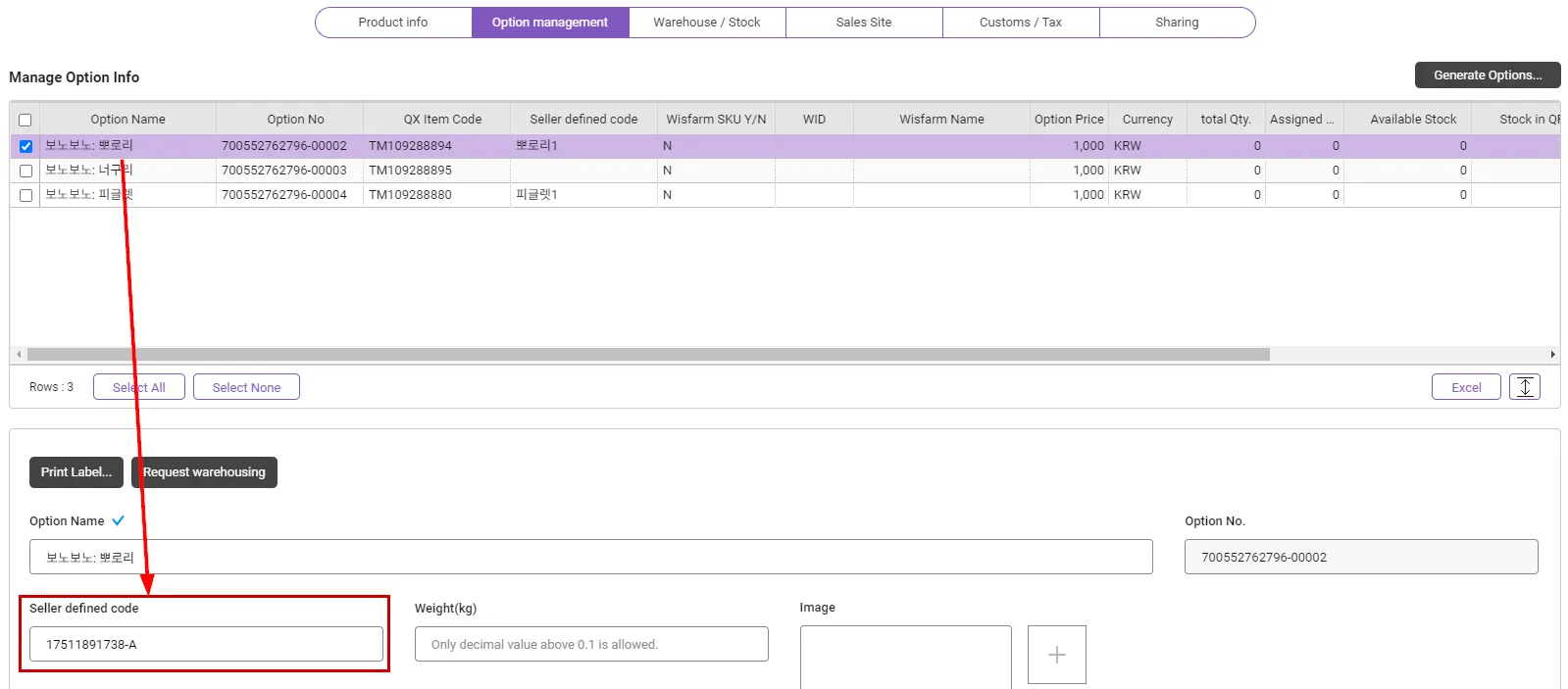Viewport: 1568px width, 689px height.
Task: Open the Customs / Tax tab
Action: click(1020, 23)
